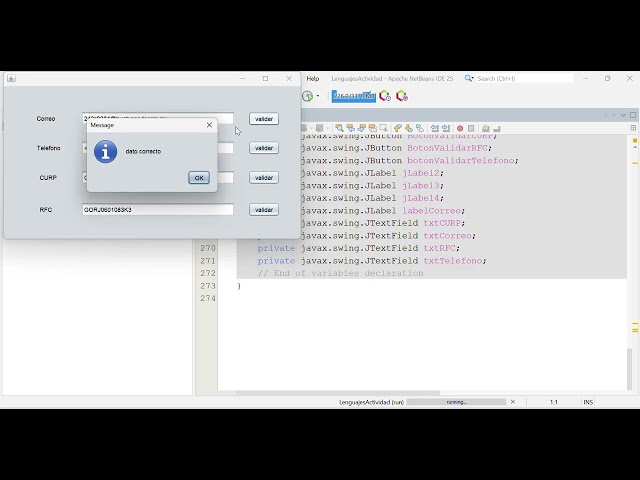Click Shift Line Left icon
Screen dimensions: 640x480
point(435,128)
